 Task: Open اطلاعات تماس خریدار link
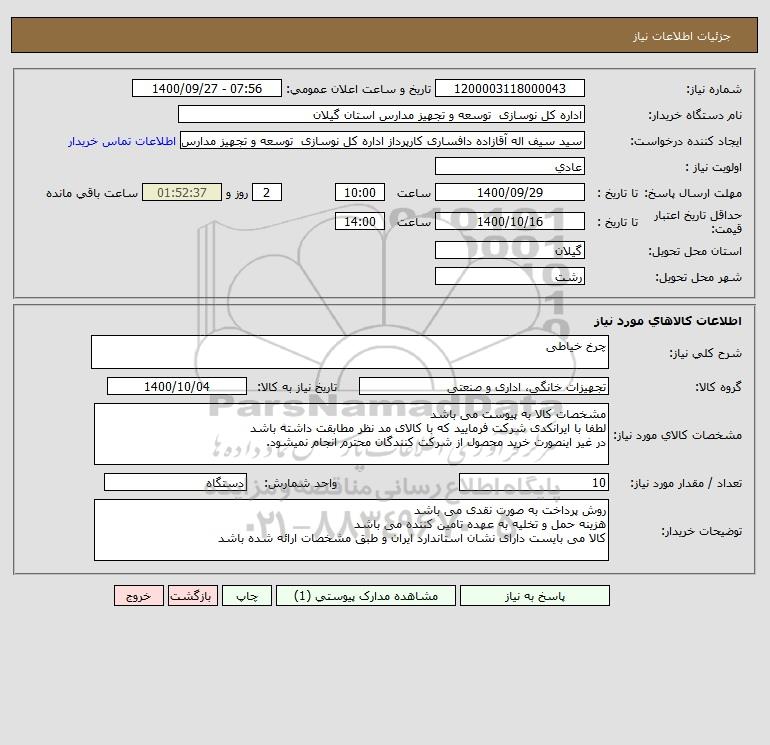[122, 141]
